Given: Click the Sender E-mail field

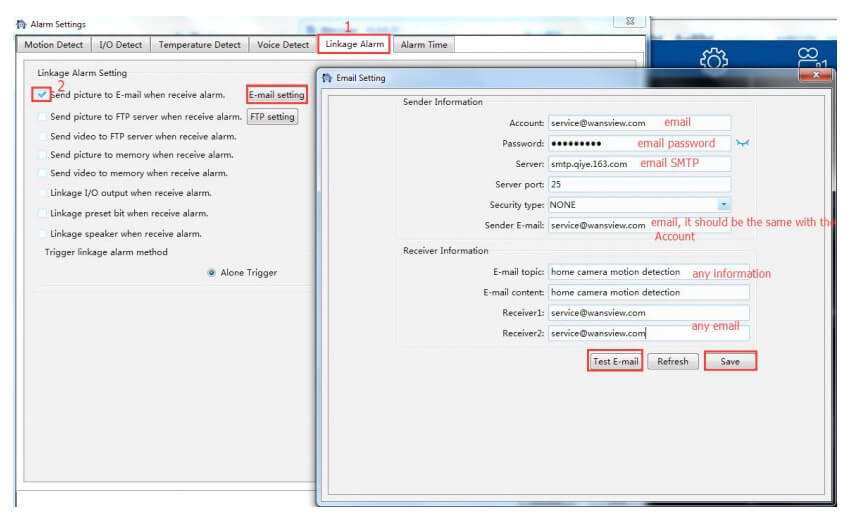Looking at the screenshot, I should [639, 225].
